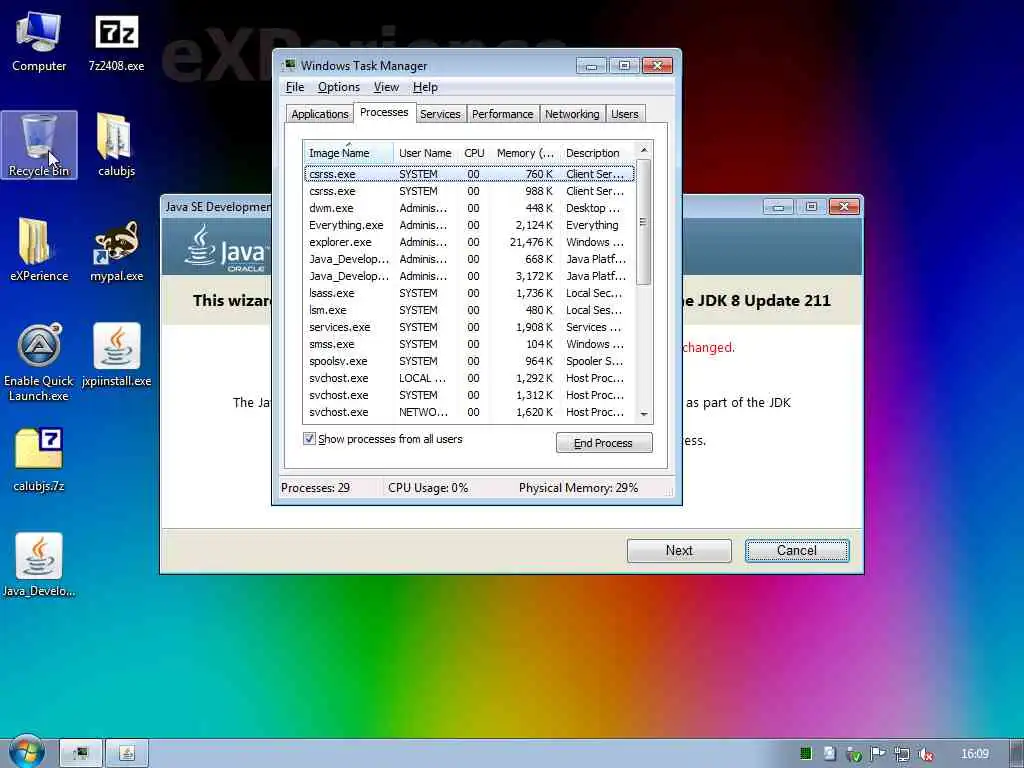Click the End Process button
The image size is (1024, 768).
603,443
